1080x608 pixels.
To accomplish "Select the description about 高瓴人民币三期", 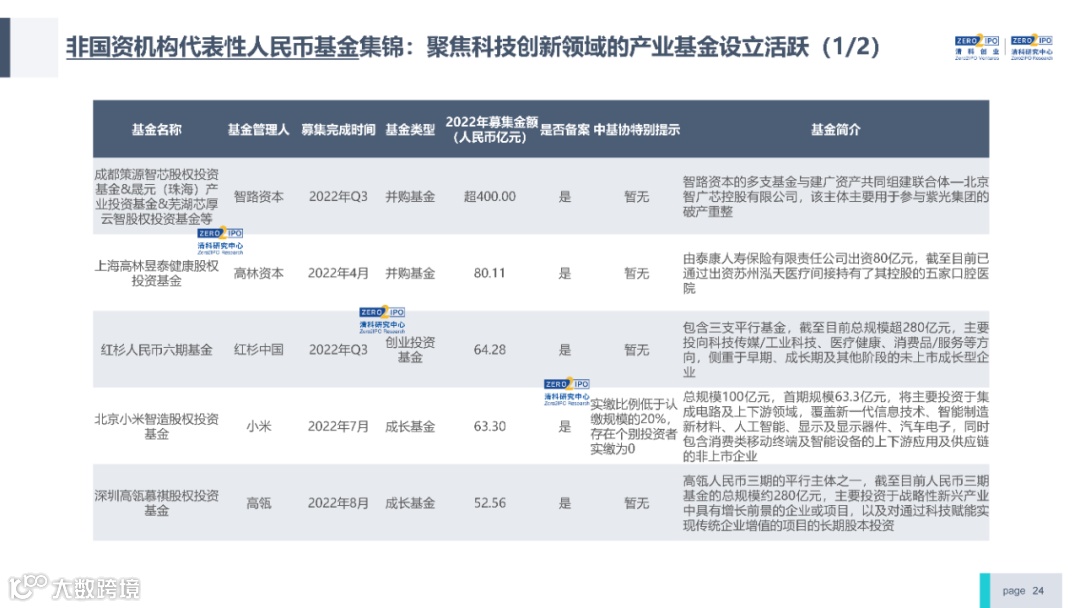I will click(x=835, y=503).
